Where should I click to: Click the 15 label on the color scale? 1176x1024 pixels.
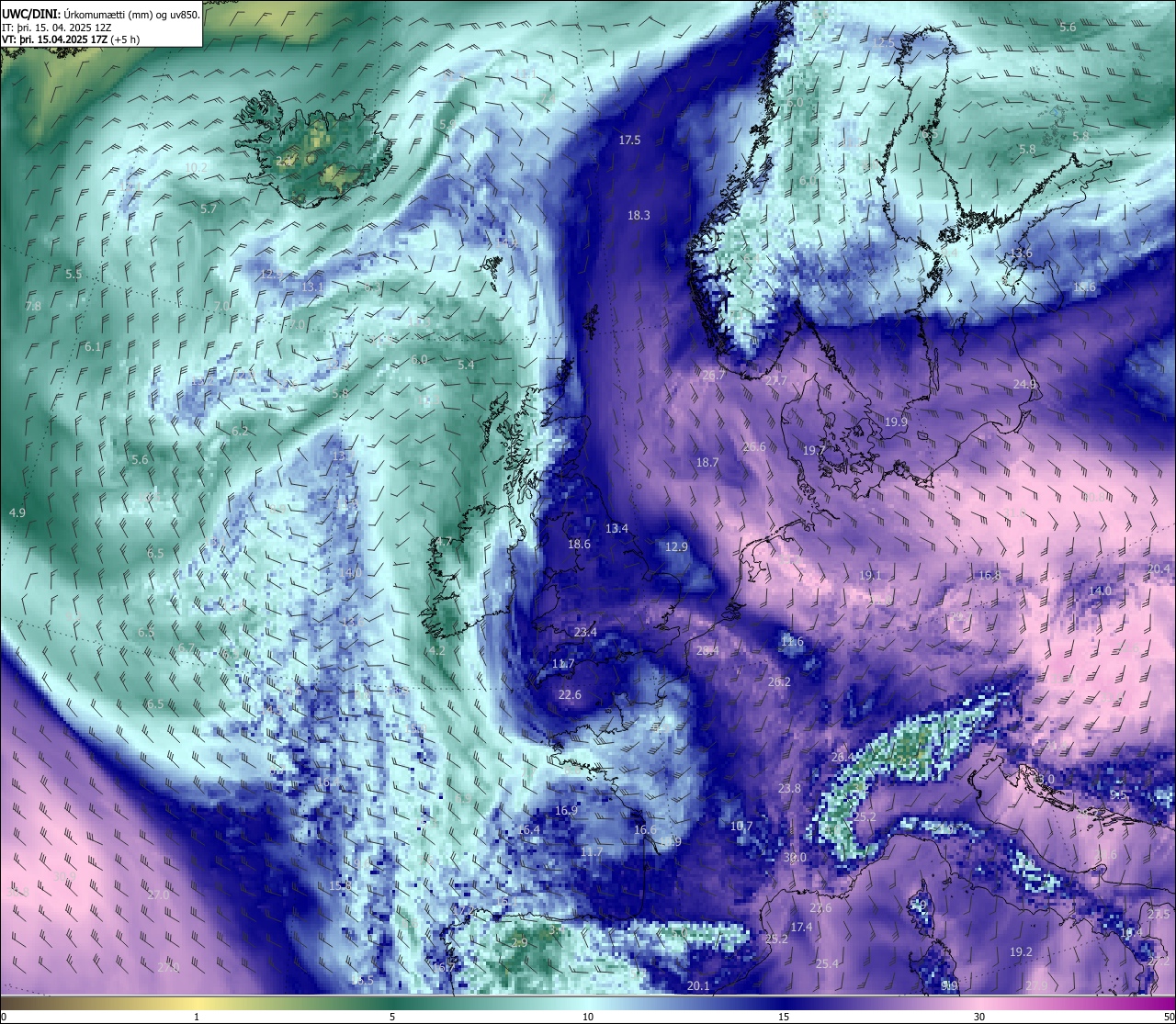coord(784,1017)
